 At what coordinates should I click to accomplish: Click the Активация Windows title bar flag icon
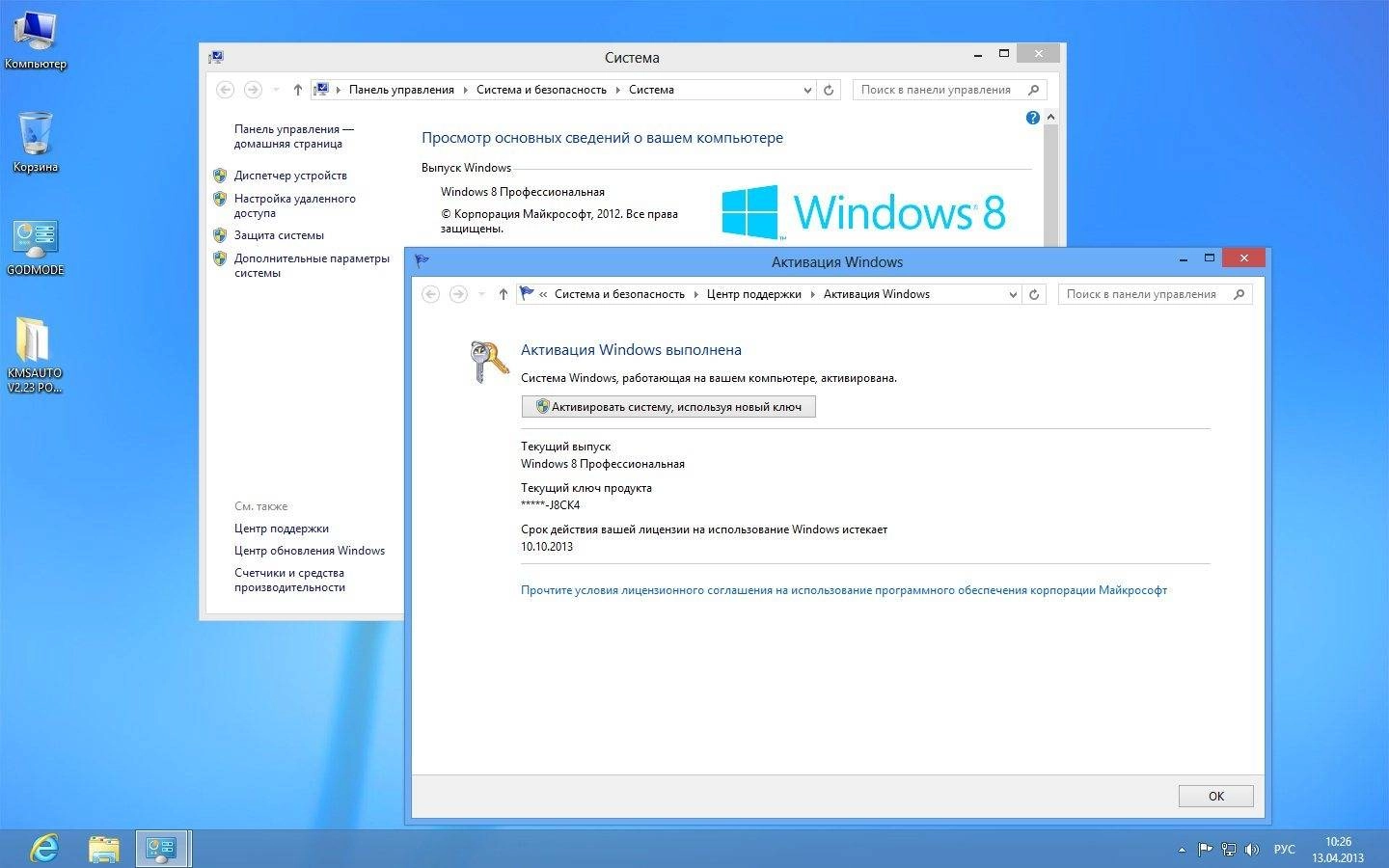coord(422,261)
